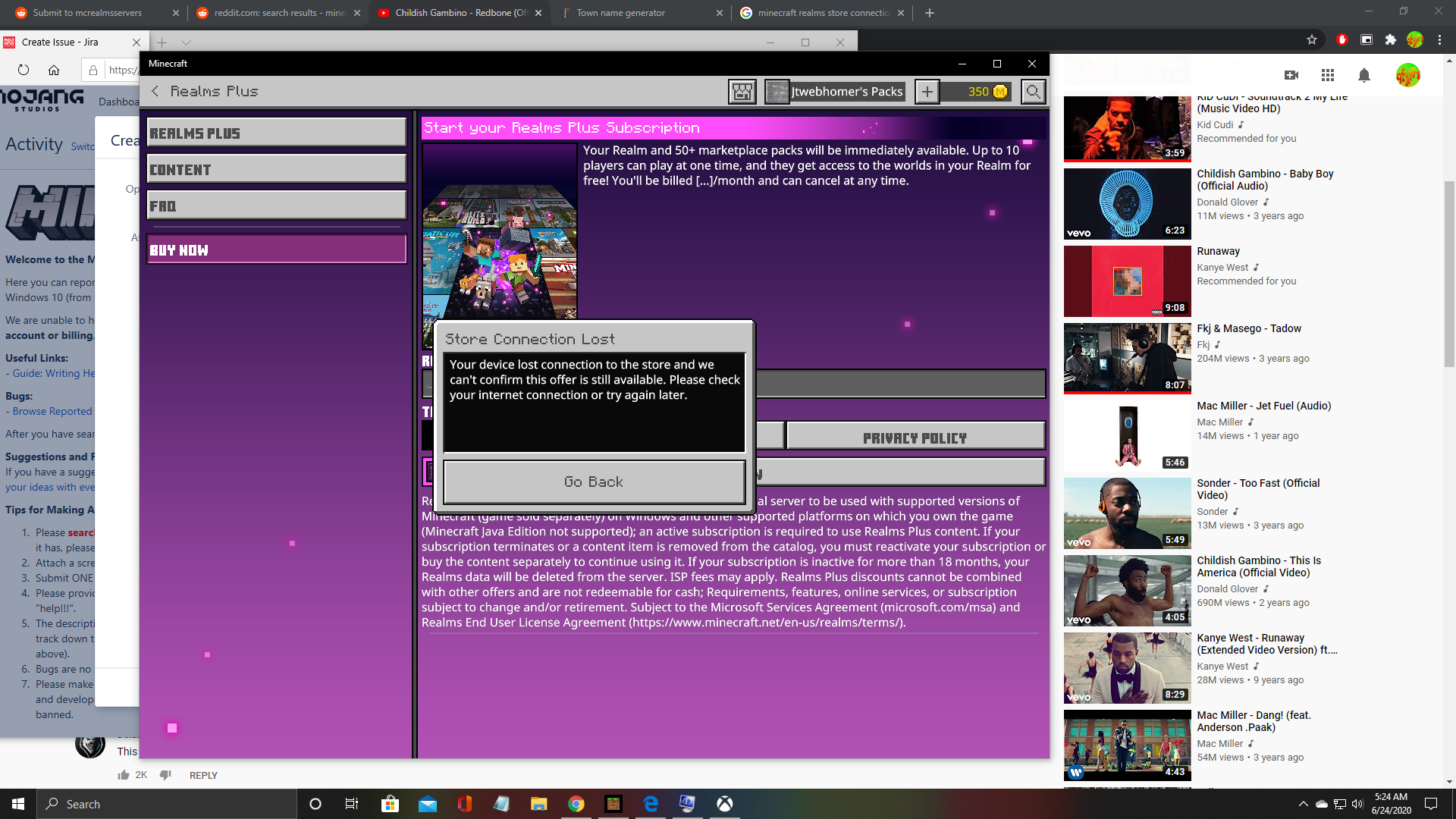
Task: Open the This Is America video thumbnail
Action: pyautogui.click(x=1127, y=590)
